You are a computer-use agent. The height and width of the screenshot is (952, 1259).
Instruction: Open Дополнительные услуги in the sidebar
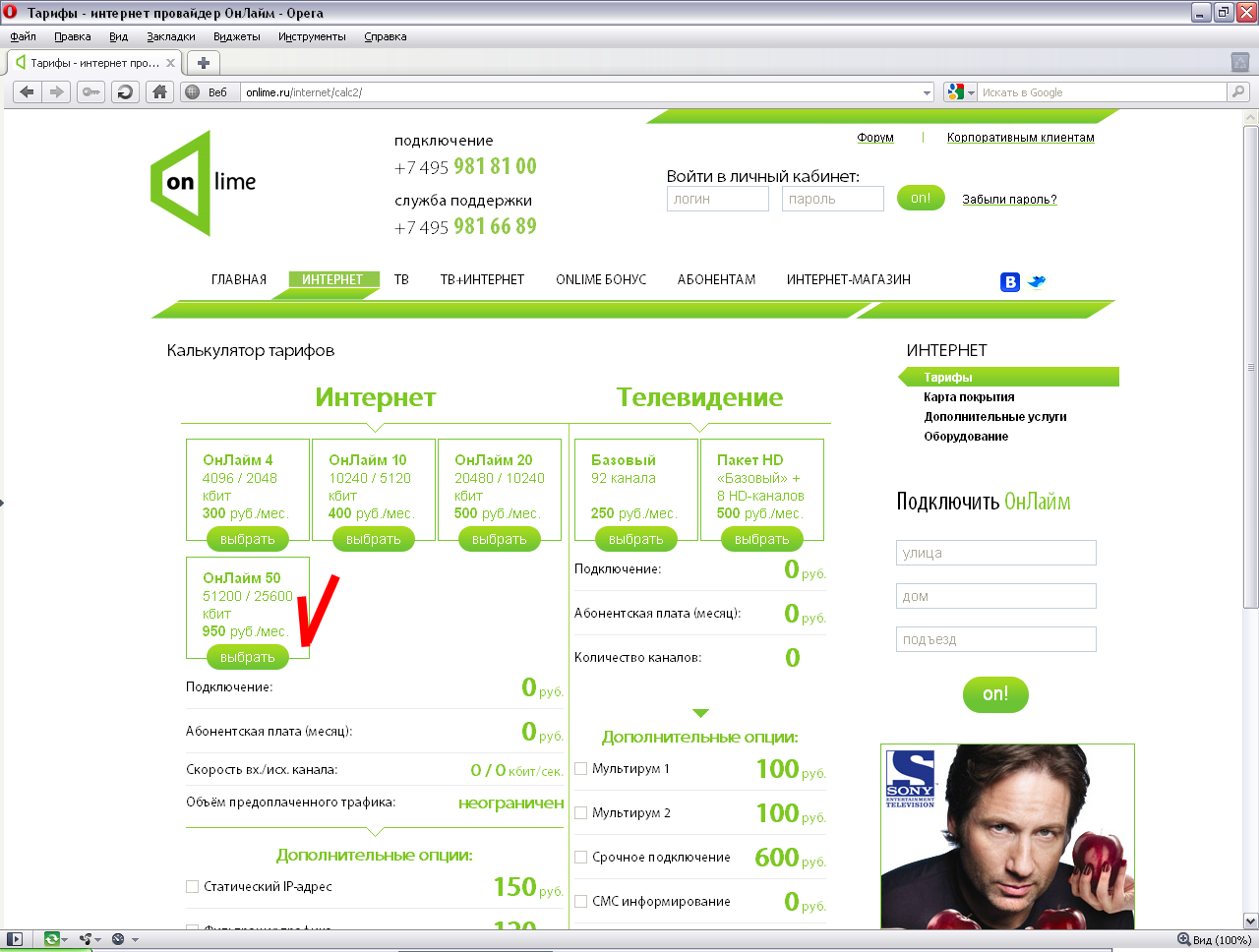tap(995, 417)
